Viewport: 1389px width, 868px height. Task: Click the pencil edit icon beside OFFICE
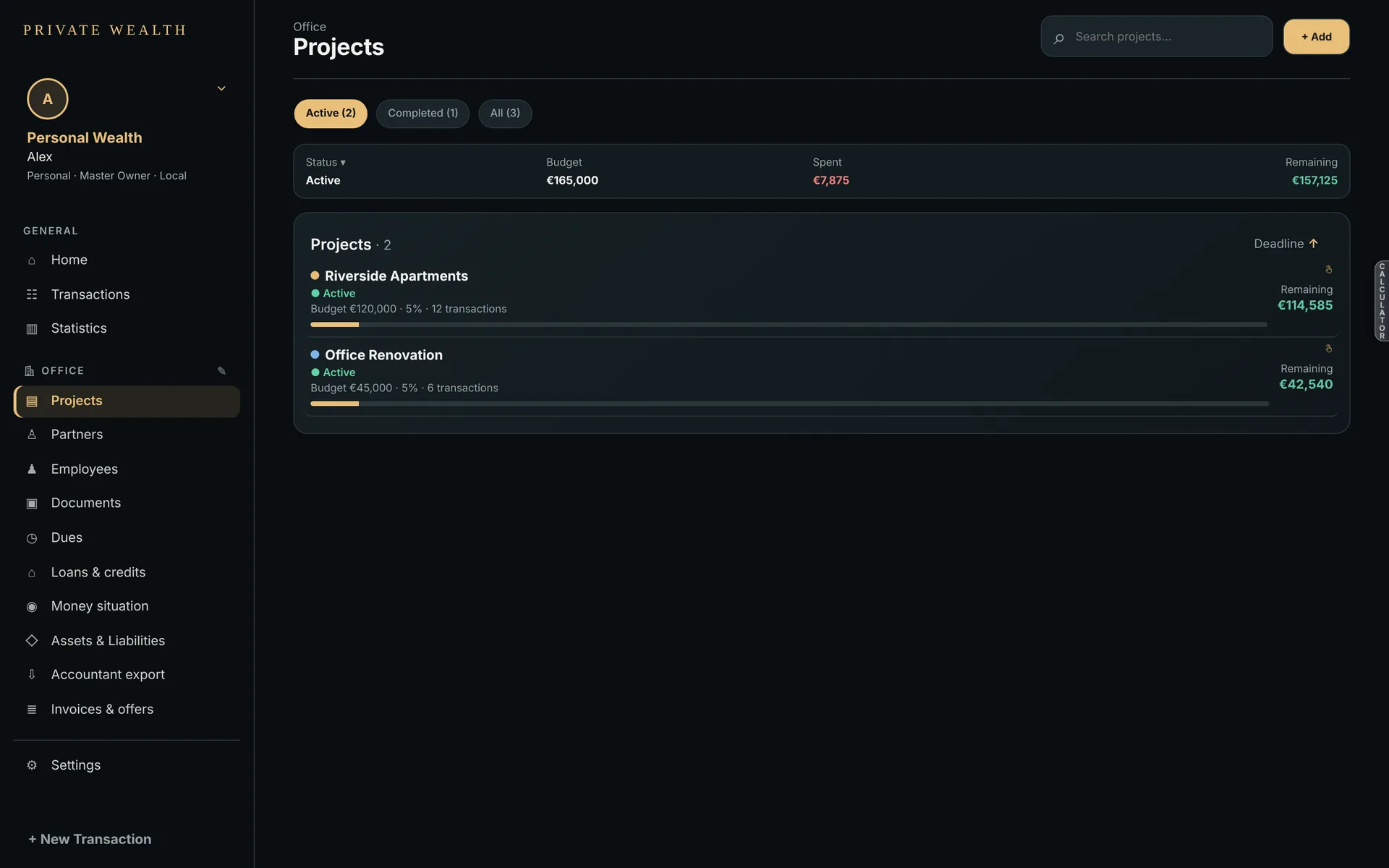pos(221,371)
